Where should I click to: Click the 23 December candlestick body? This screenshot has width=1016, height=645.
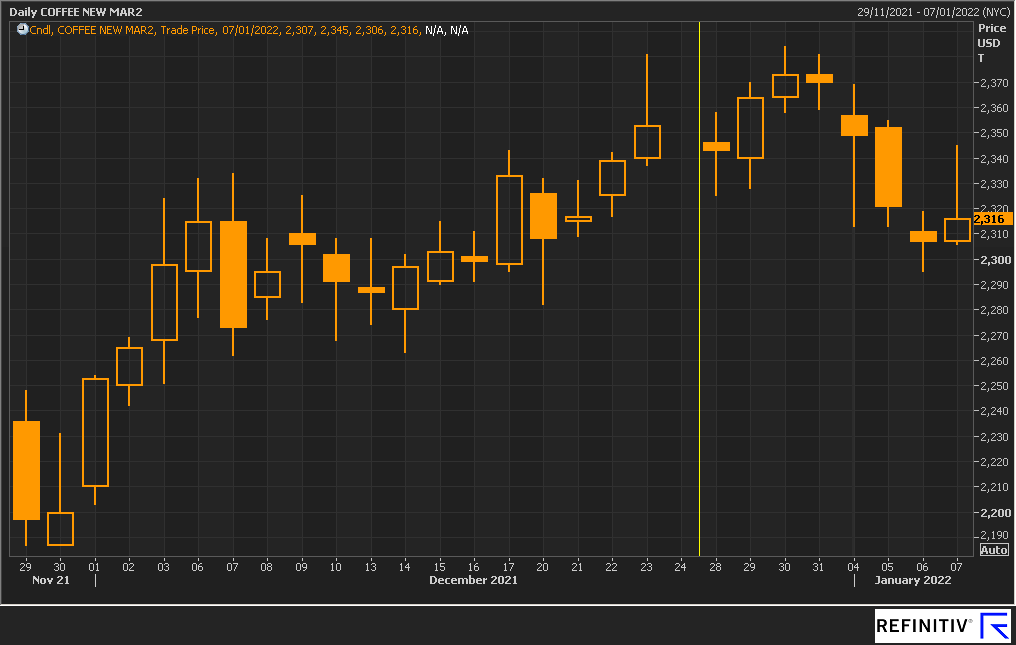click(647, 141)
